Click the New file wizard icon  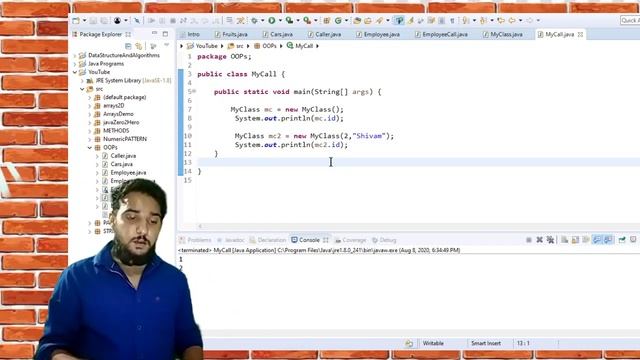[76, 20]
